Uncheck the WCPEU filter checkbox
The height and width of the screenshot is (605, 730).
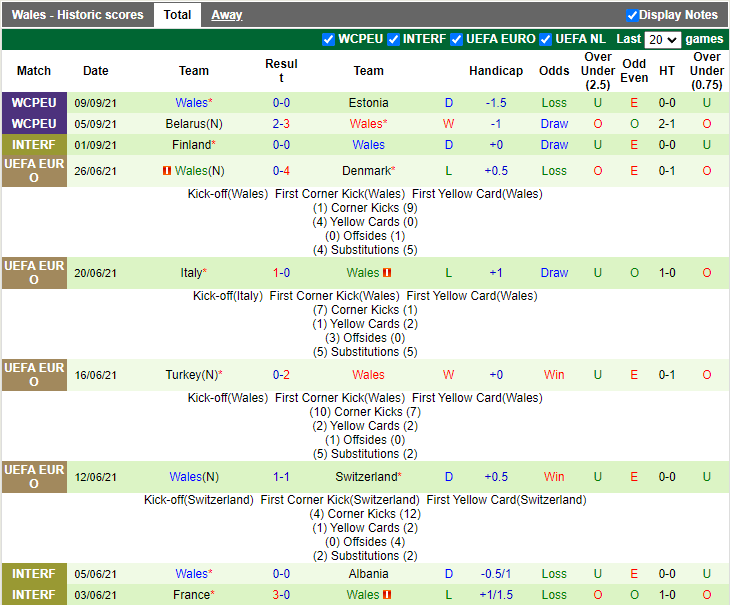coord(328,39)
